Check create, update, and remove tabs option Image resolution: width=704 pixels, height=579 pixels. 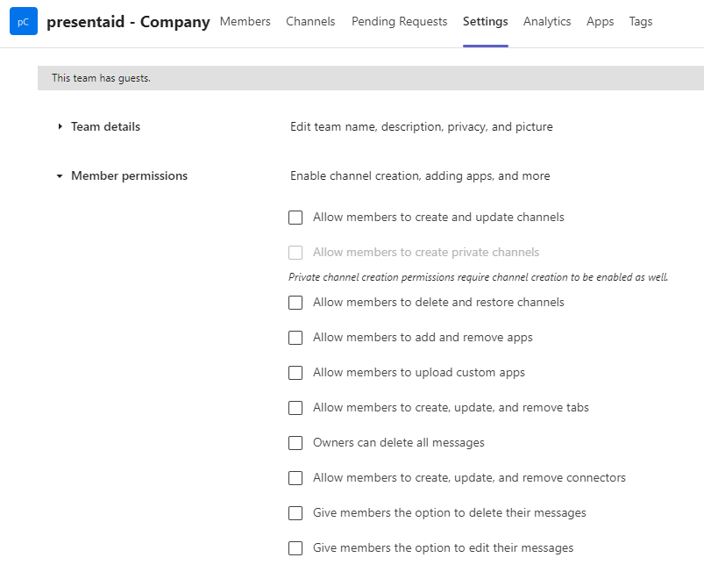295,408
